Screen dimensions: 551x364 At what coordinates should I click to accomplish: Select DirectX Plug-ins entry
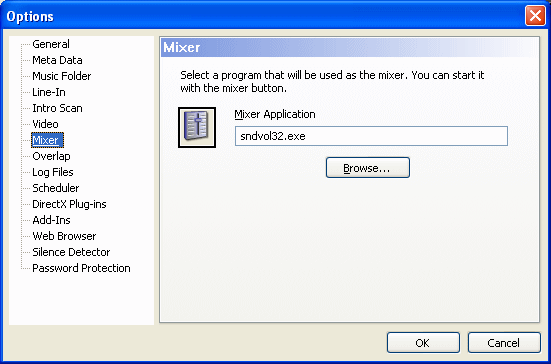click(69, 204)
